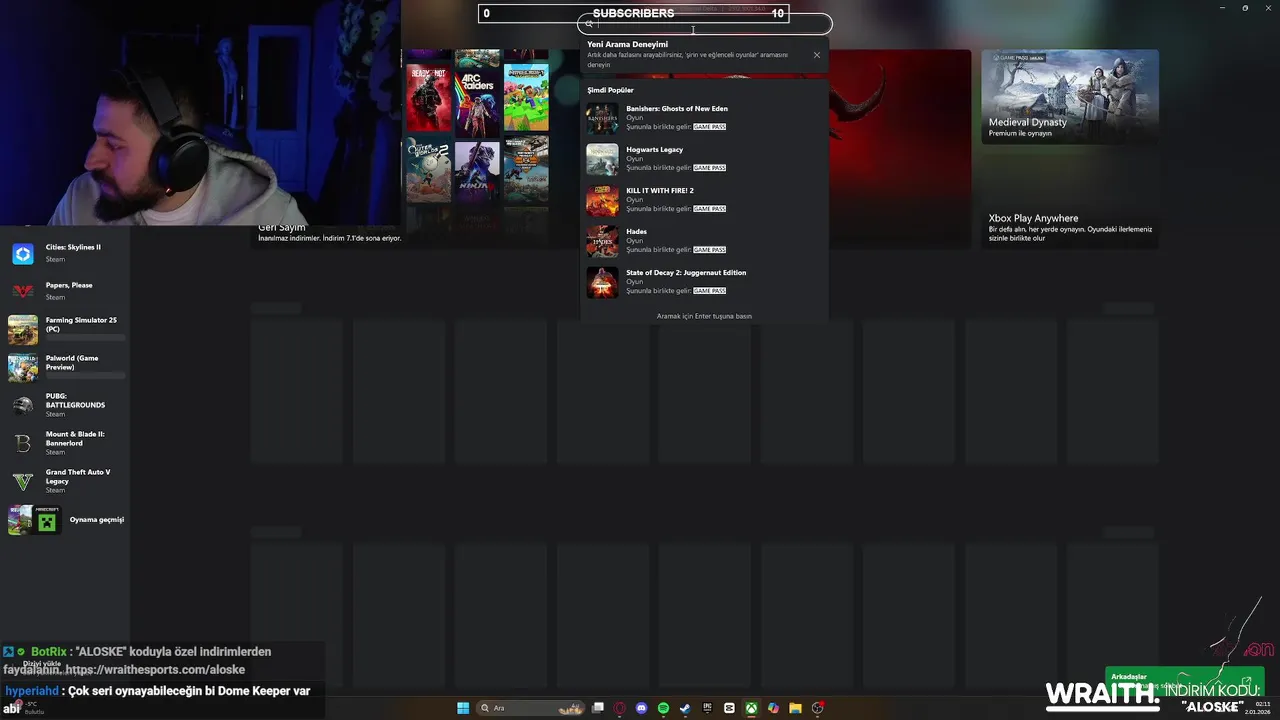This screenshot has height=720, width=1280.
Task: Open File Explorer from the taskbar
Action: pos(795,708)
